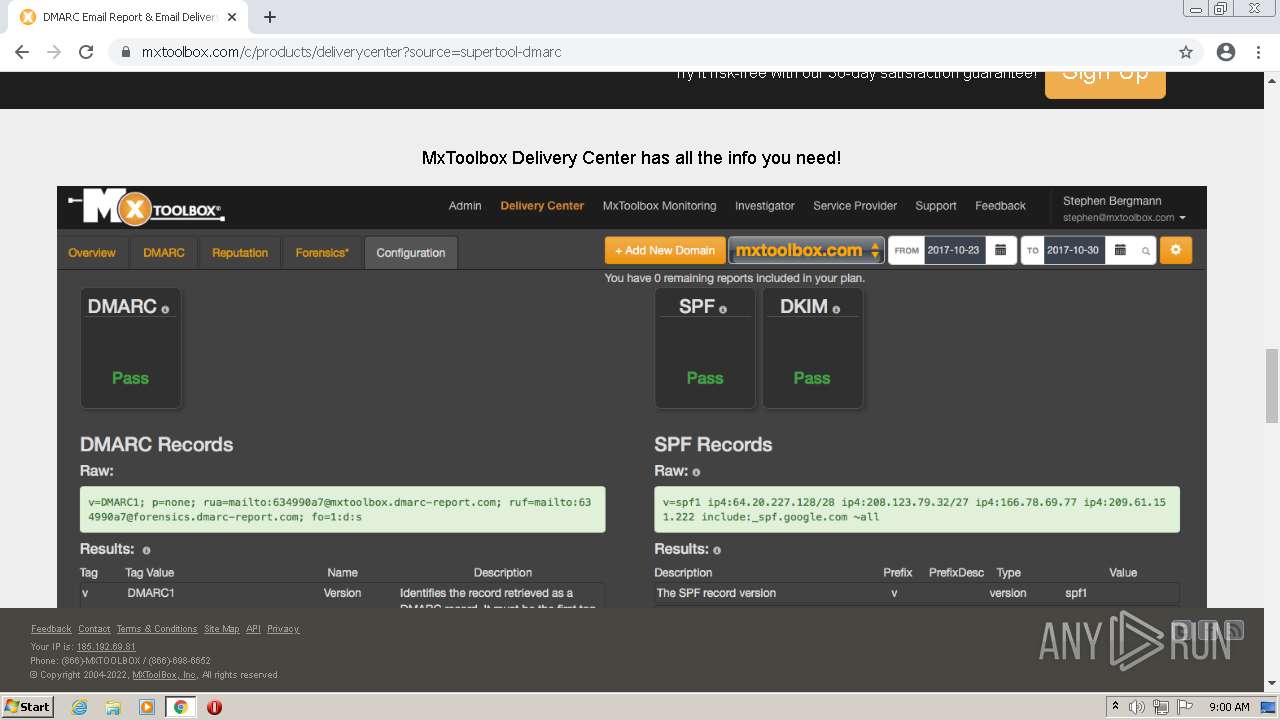The image size is (1280, 720).
Task: Click the browser forward arrow
Action: coord(54,52)
